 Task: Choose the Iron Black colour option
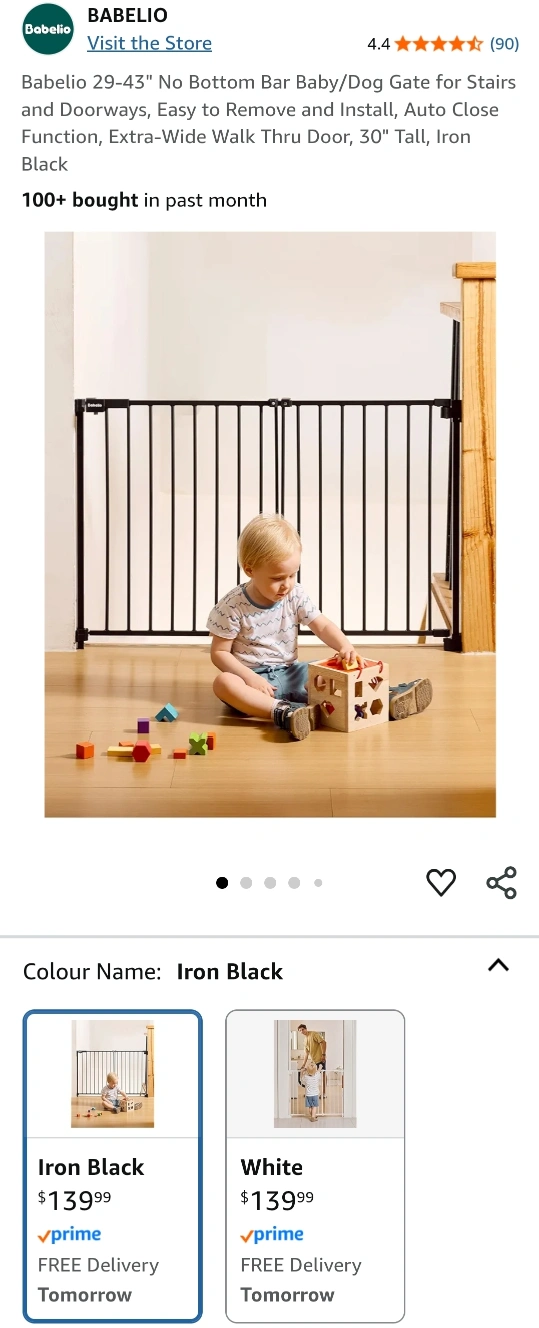tap(113, 1166)
